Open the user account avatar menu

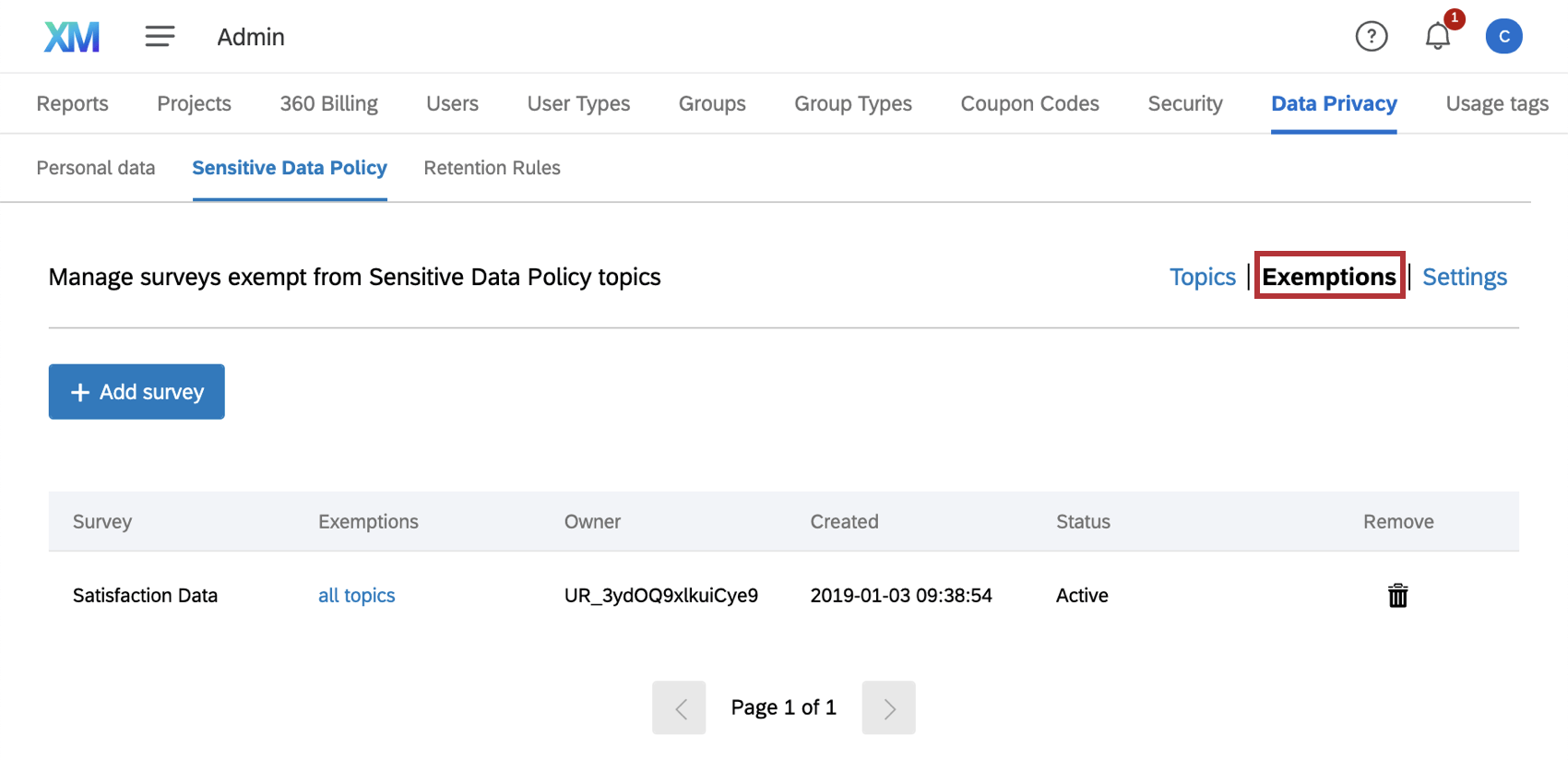[1503, 37]
